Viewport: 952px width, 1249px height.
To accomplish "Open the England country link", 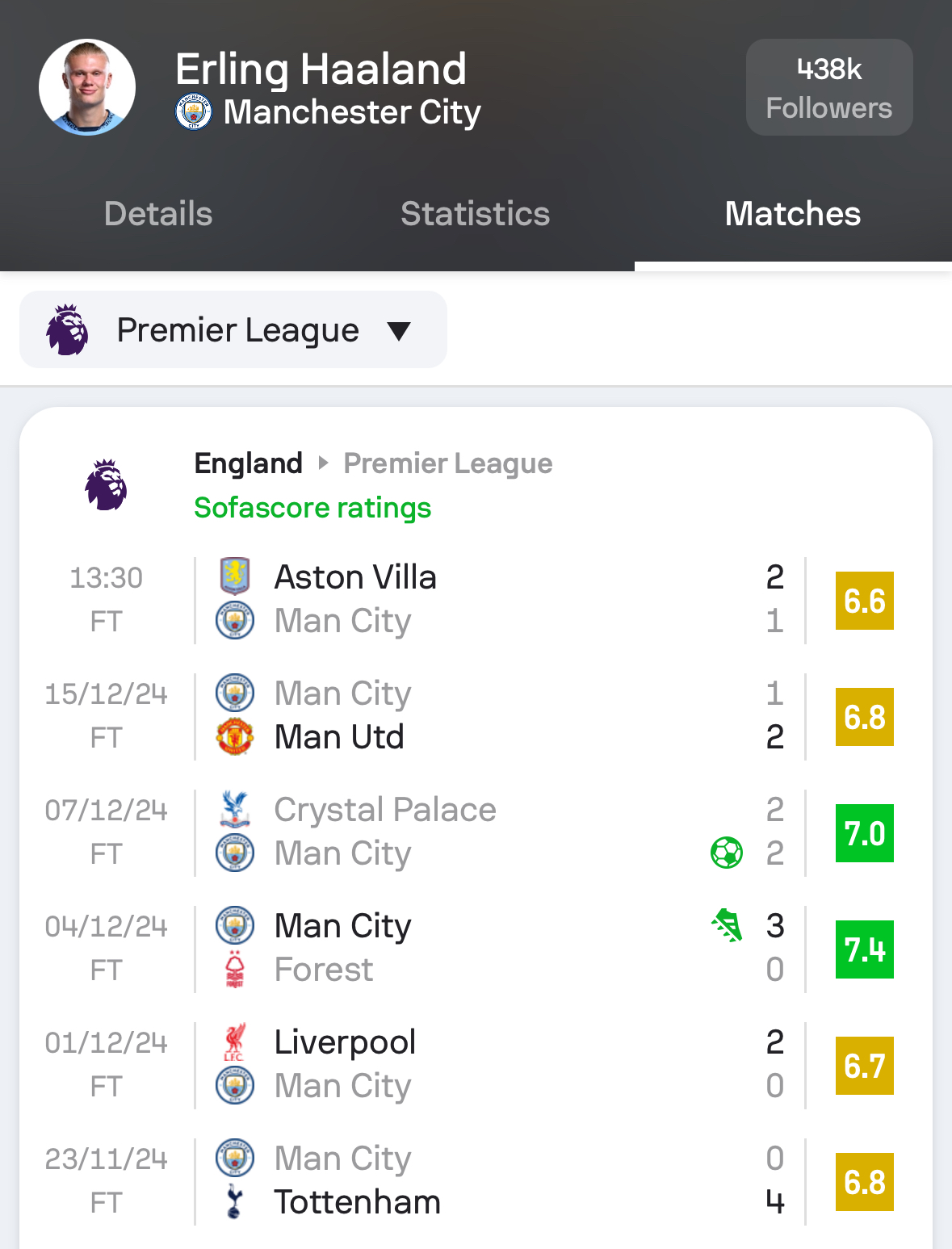I will point(249,463).
